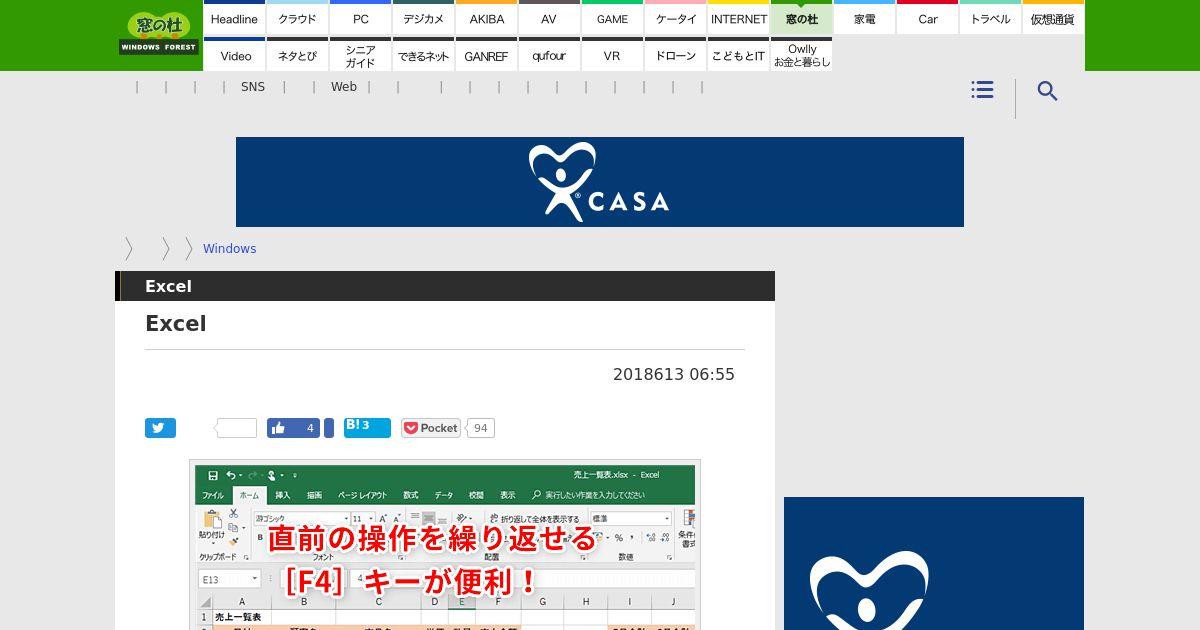Open the 仮想通貨 site tab
This screenshot has height=630, width=1200.
[x=1053, y=19]
